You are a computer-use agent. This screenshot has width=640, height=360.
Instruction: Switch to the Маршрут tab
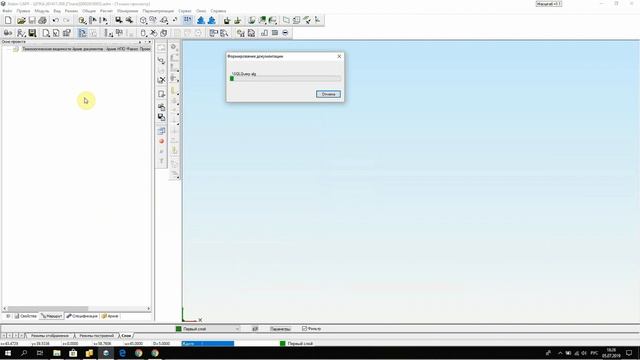point(52,316)
